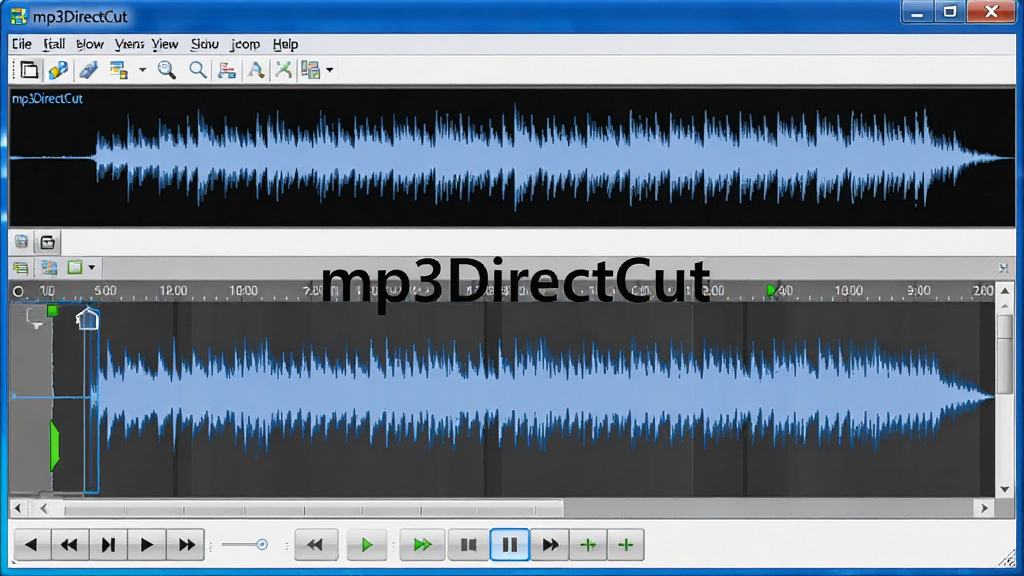Click the red and blue levels toolbar icon
Viewport: 1024px width, 576px height.
(227, 70)
